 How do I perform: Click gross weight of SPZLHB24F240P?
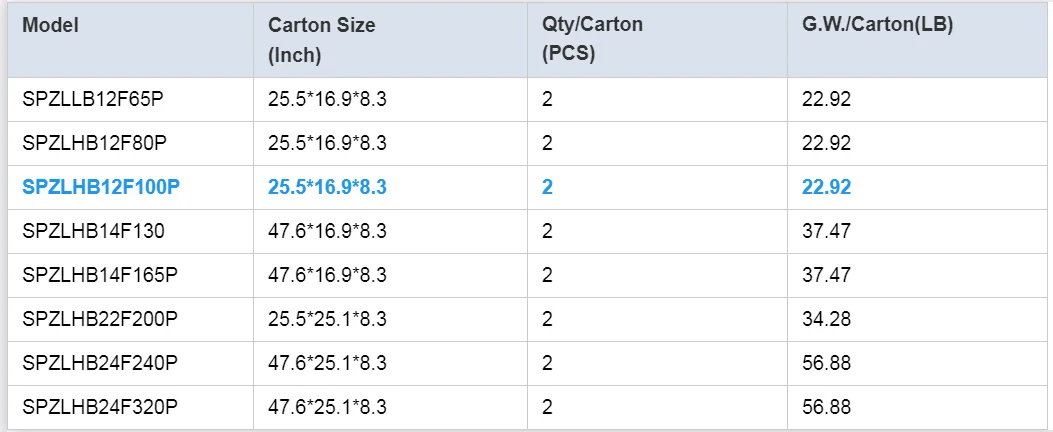click(826, 363)
